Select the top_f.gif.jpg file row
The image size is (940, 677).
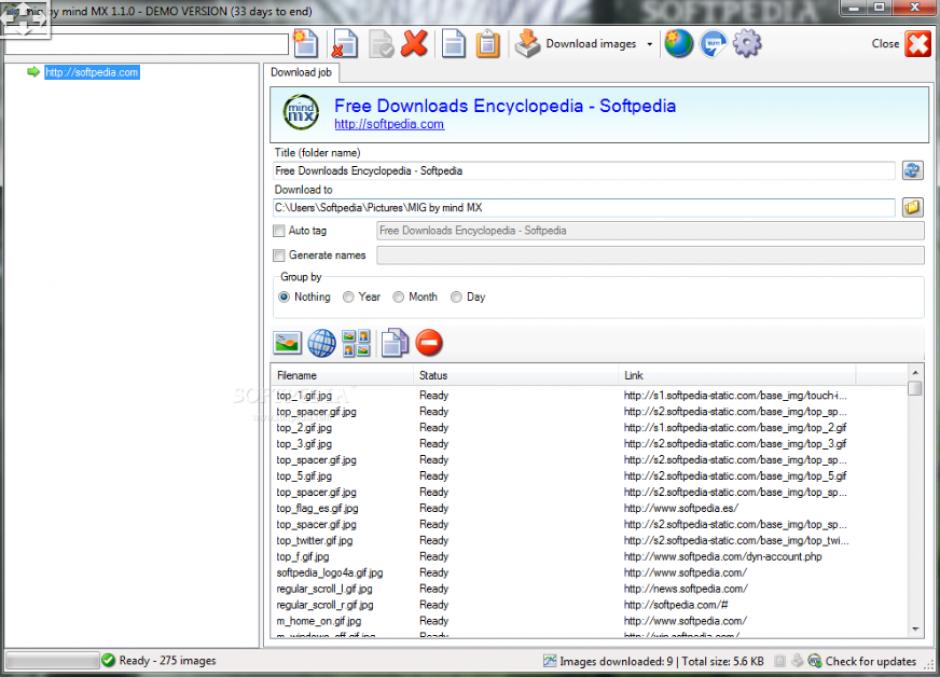point(590,557)
